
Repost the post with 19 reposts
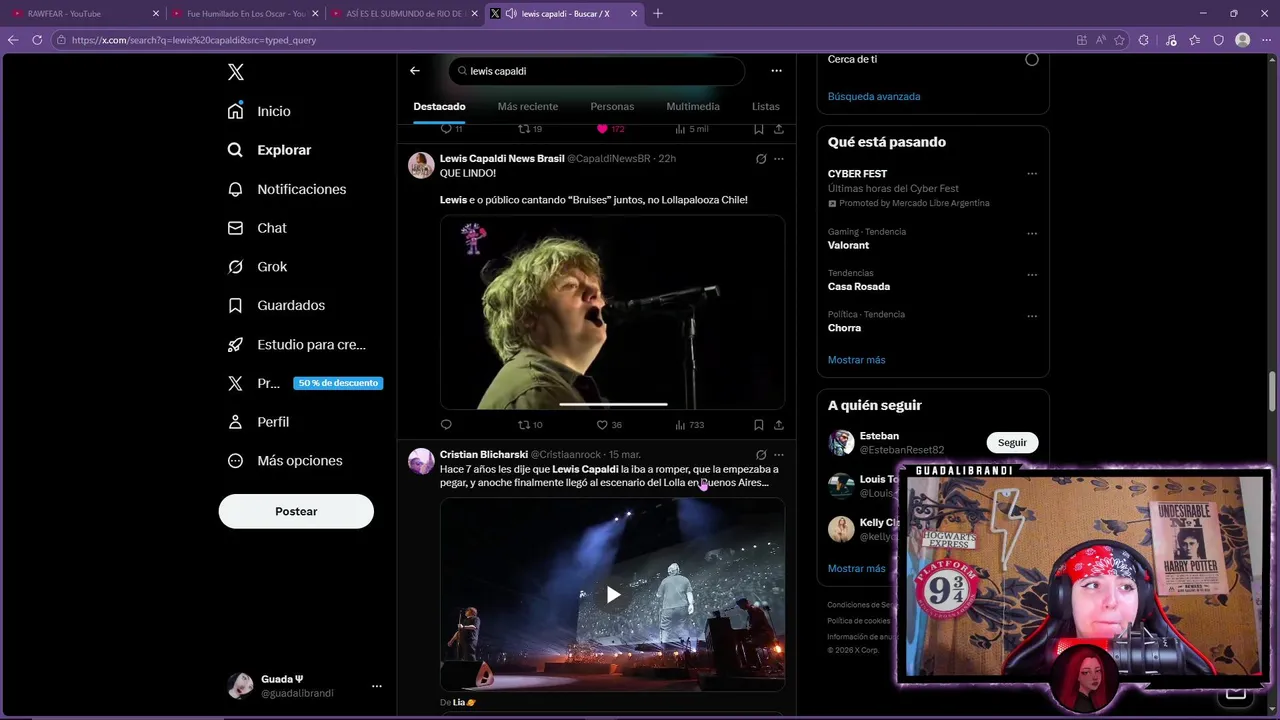tap(530, 129)
